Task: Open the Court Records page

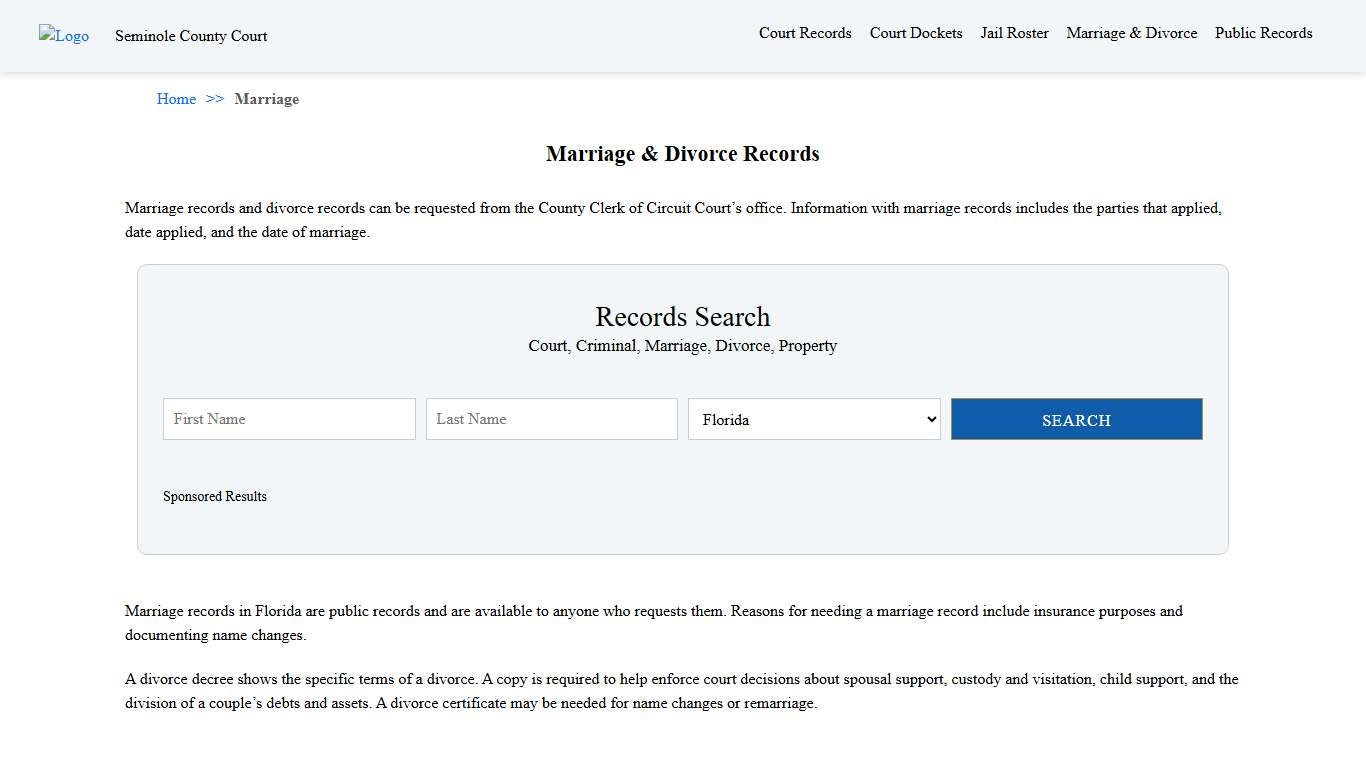Action: click(805, 33)
